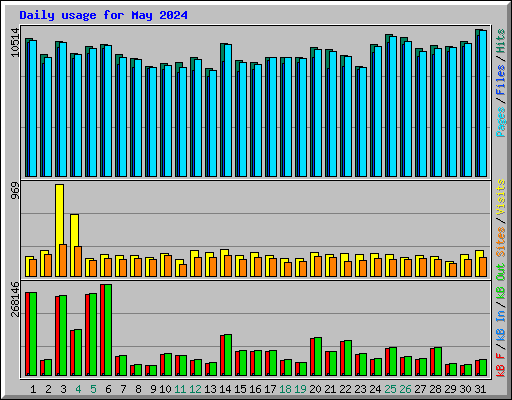Screen dimensions: 512x400
Task: Click day label 6 on the x-axis
Action: pyautogui.click(x=108, y=389)
